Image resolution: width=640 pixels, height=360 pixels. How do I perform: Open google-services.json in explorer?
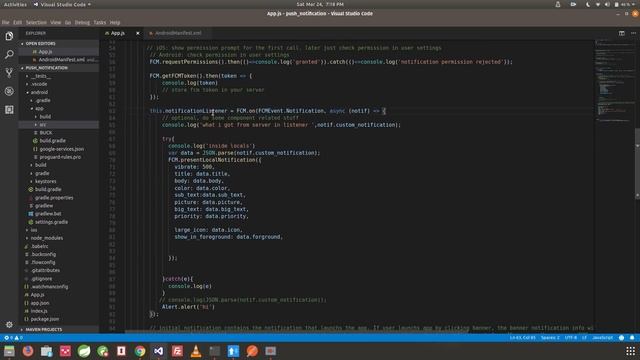(x=61, y=149)
